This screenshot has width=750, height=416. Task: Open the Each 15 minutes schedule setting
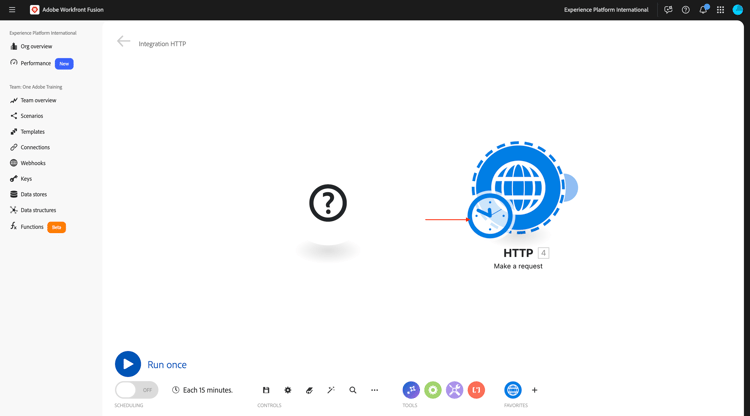[202, 390]
